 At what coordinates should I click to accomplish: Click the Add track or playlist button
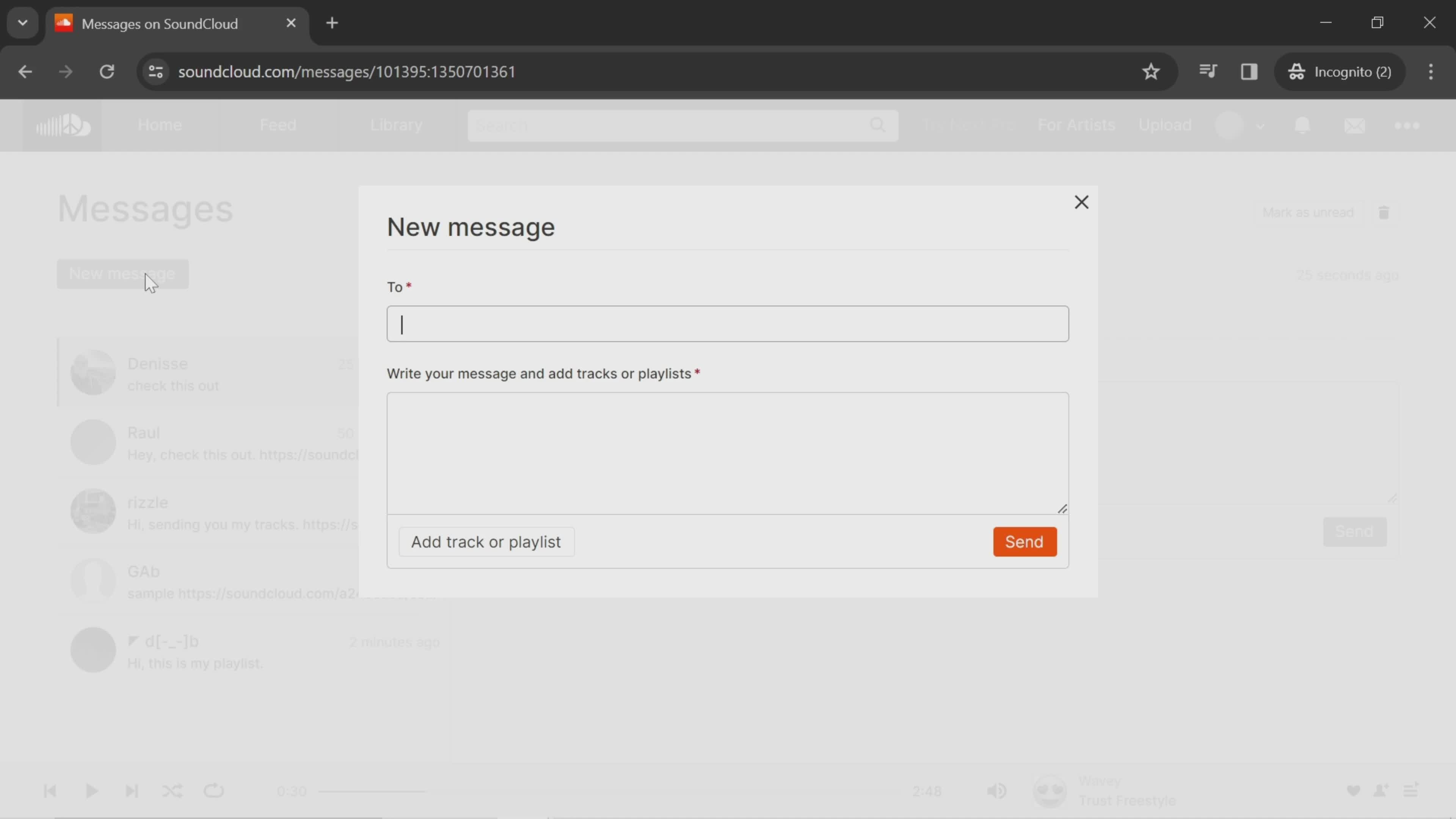pos(486,542)
